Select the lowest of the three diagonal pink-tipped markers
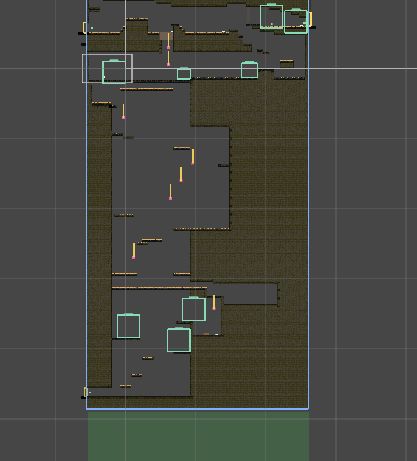This screenshot has width=417, height=461. click(170, 192)
